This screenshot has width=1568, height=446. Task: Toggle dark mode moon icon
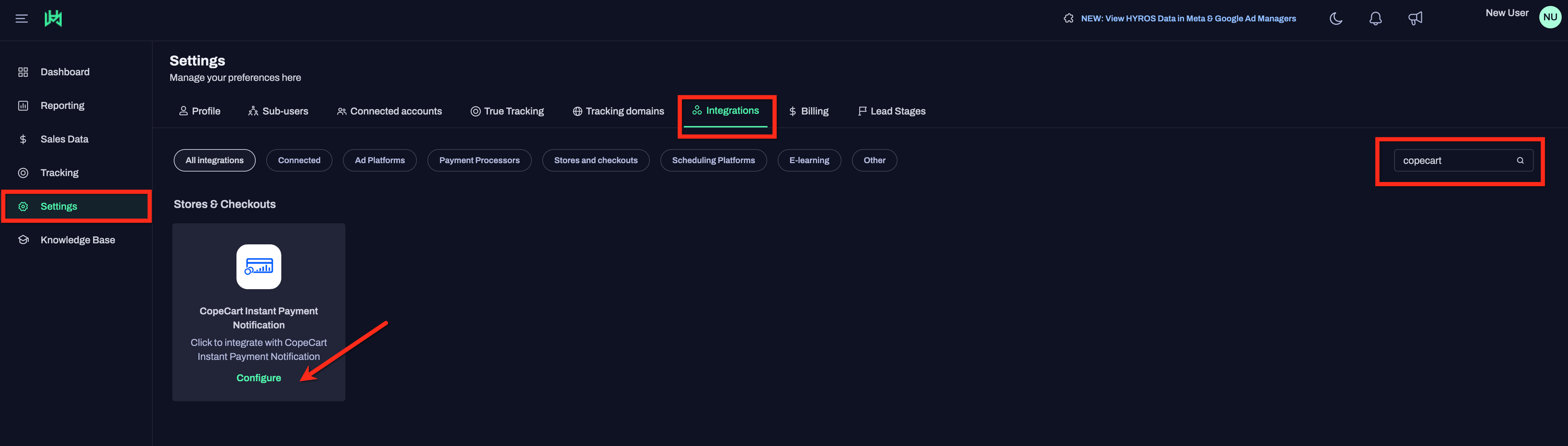(x=1335, y=19)
